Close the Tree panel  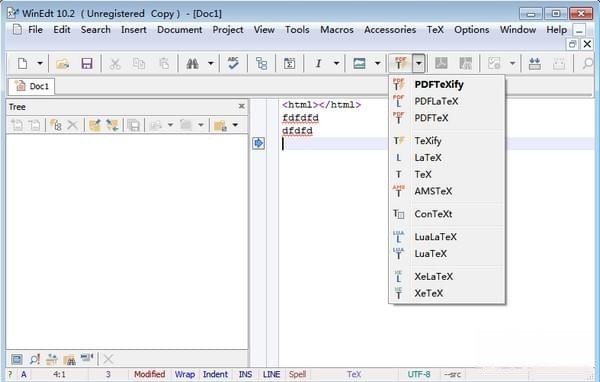pyautogui.click(x=241, y=106)
